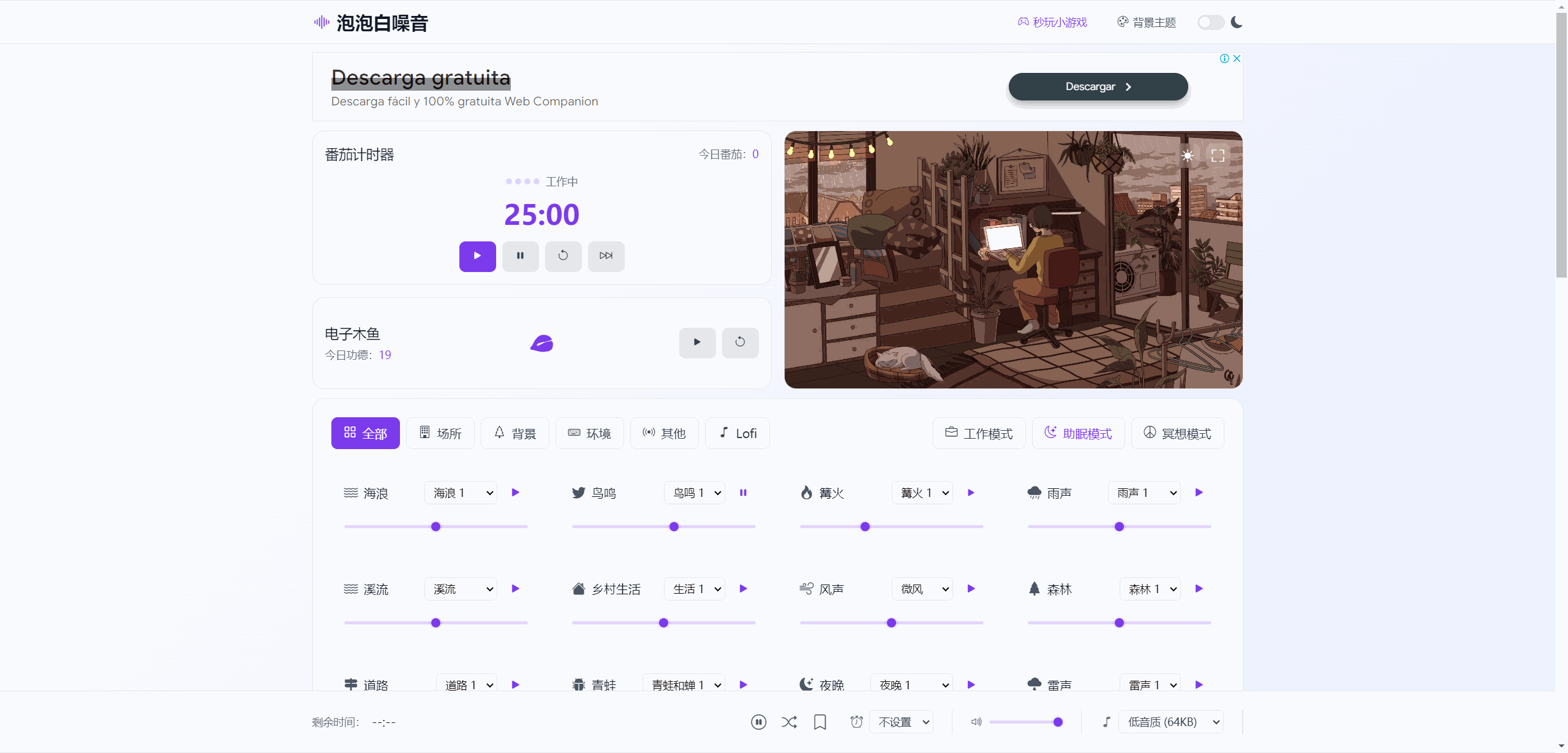This screenshot has height=753, width=1568.
Task: Activate 助眠模式 sleep mode button
Action: (x=1078, y=434)
